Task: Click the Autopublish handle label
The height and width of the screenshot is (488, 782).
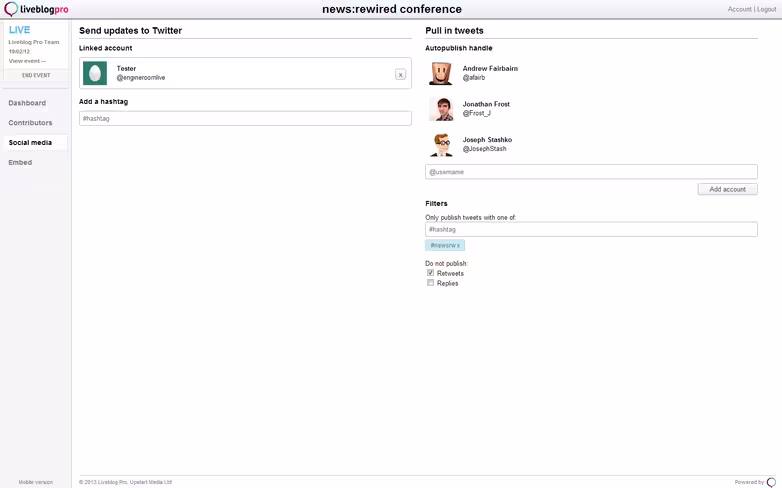Action: click(458, 48)
